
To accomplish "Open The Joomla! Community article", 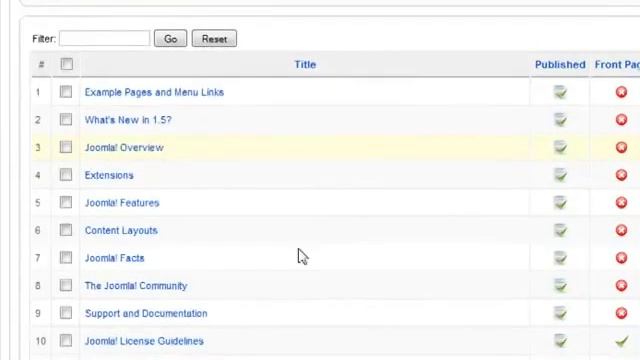I will click(x=136, y=286).
